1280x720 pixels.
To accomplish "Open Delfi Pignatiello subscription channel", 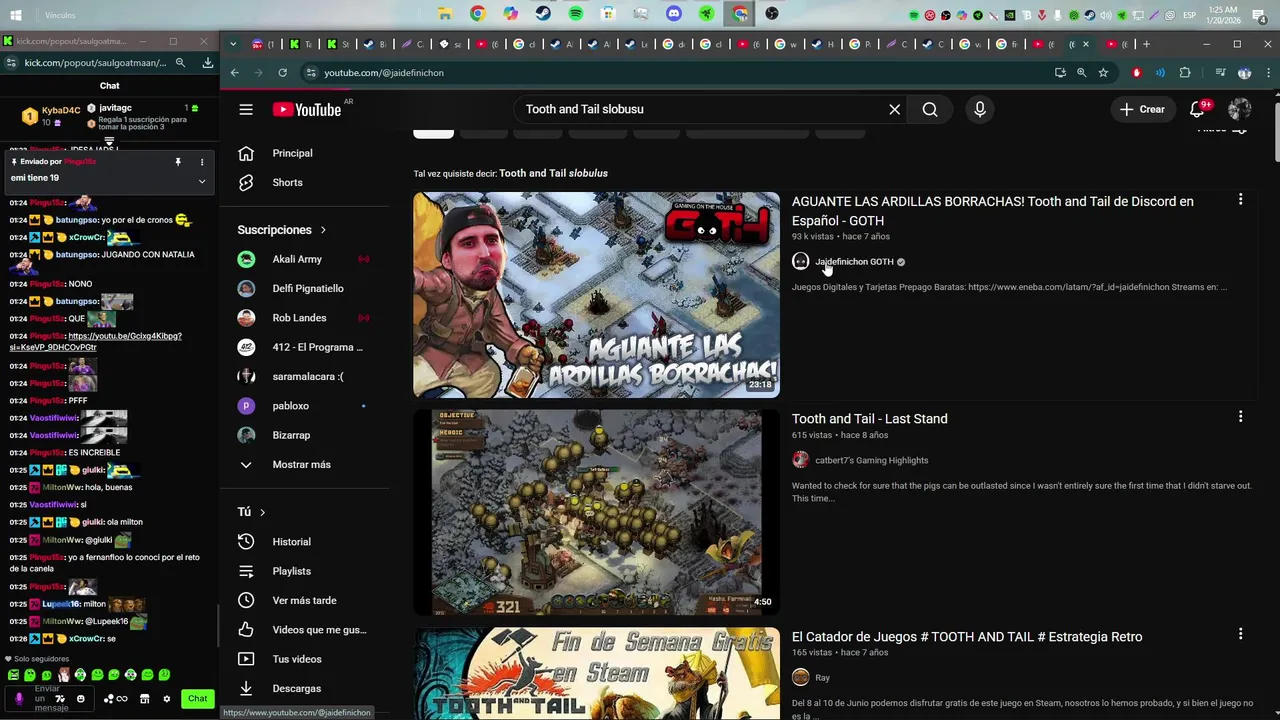I will pos(308,289).
